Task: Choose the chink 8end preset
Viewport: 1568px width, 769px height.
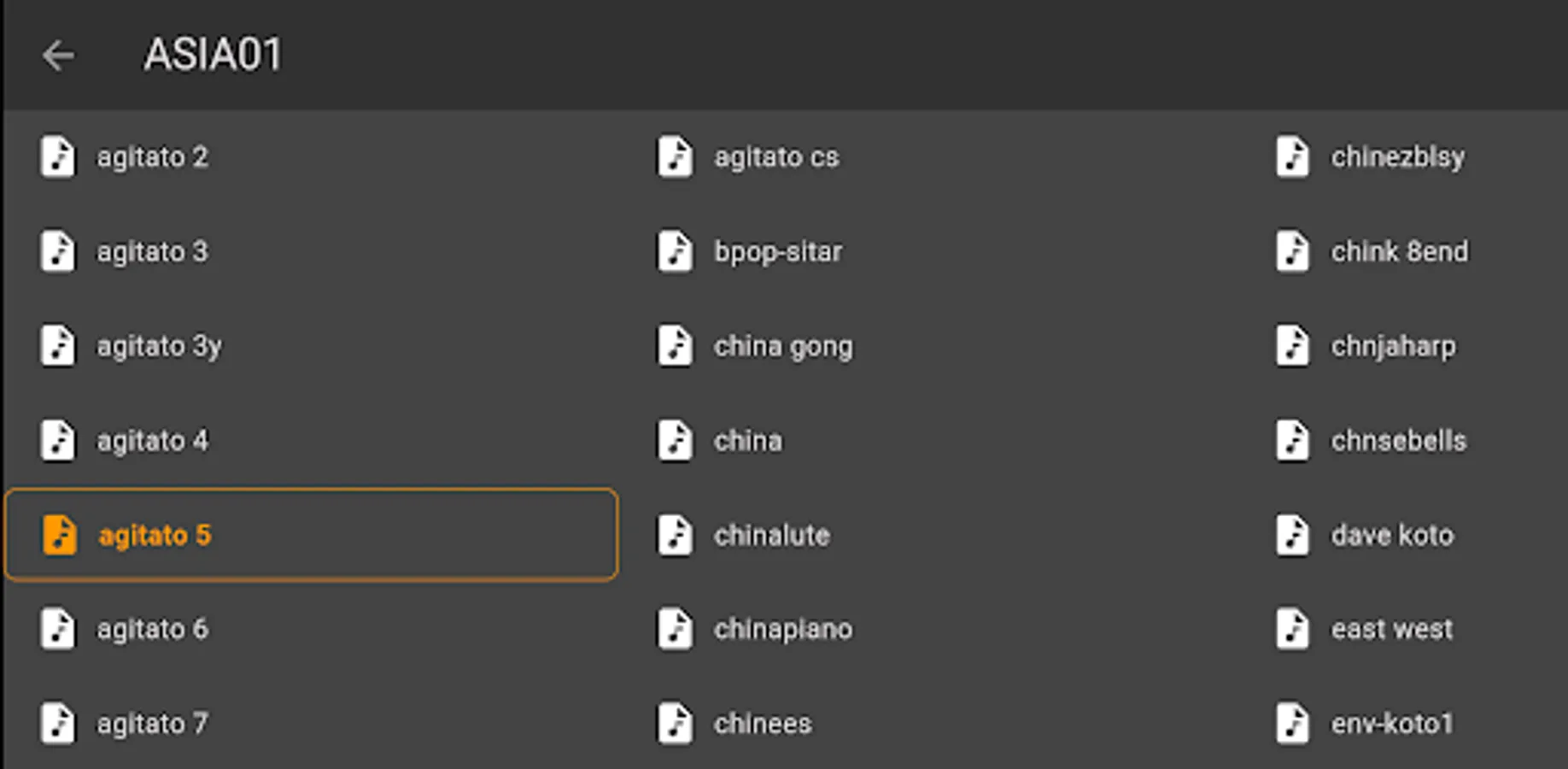Action: click(1399, 252)
